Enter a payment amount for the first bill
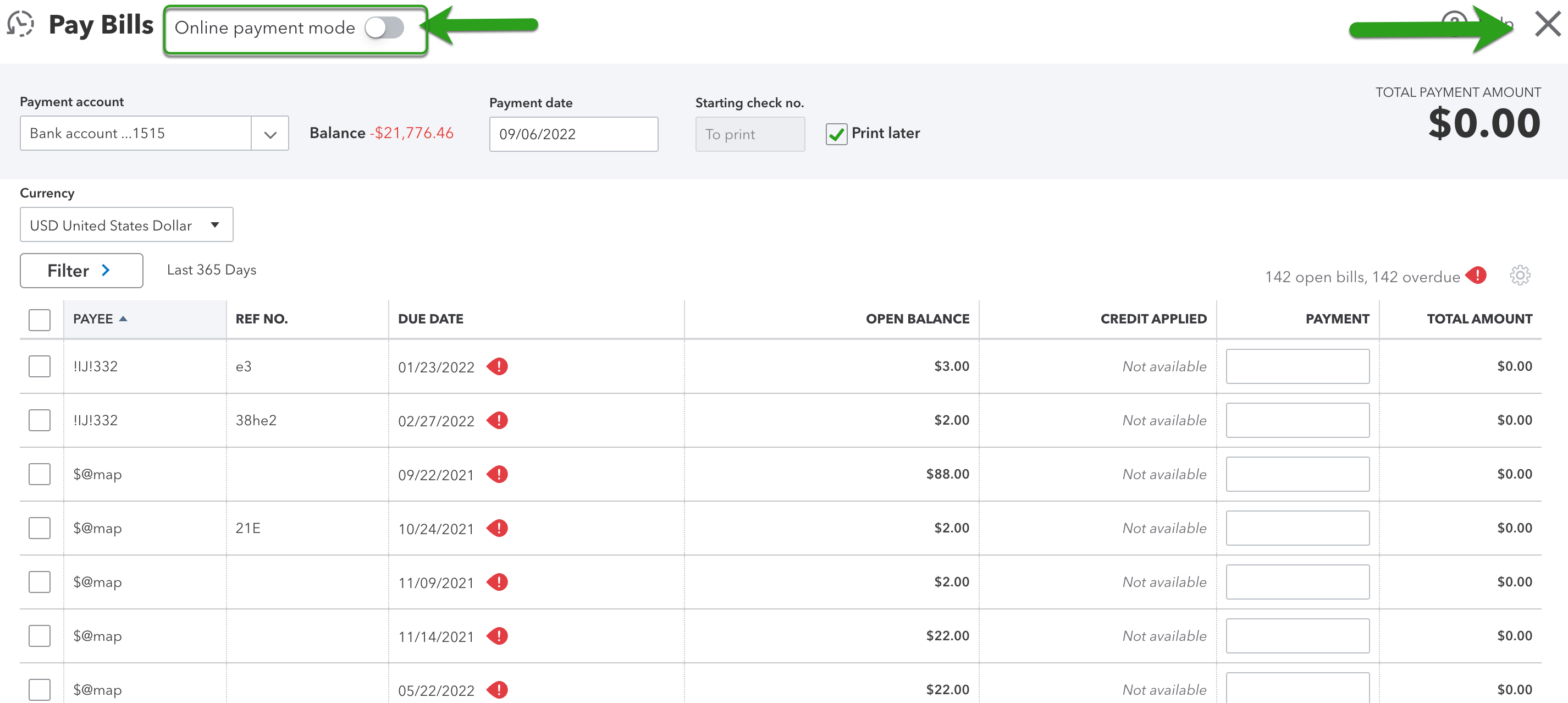This screenshot has width=1568, height=703. (1297, 366)
